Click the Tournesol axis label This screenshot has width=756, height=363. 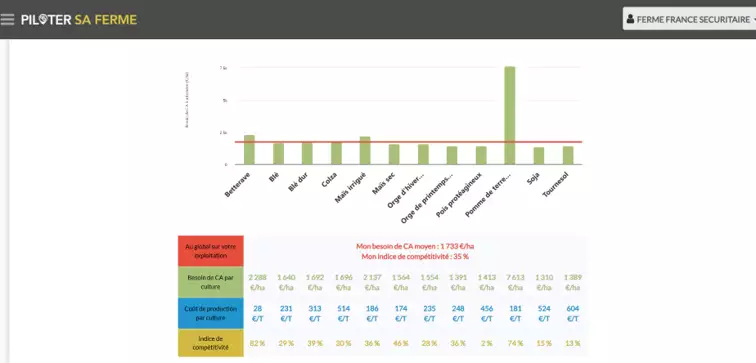pyautogui.click(x=555, y=185)
